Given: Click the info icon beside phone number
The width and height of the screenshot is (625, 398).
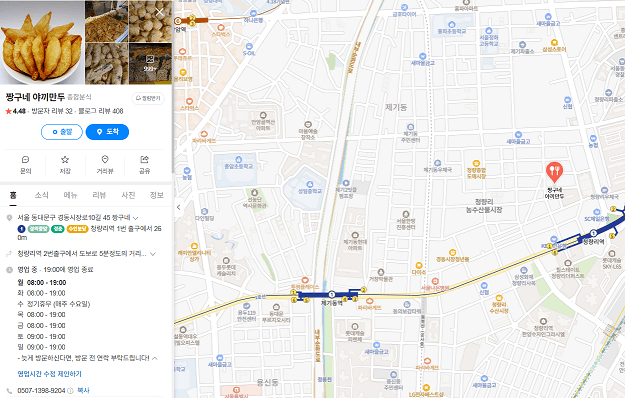Looking at the screenshot, I should coord(70,390).
